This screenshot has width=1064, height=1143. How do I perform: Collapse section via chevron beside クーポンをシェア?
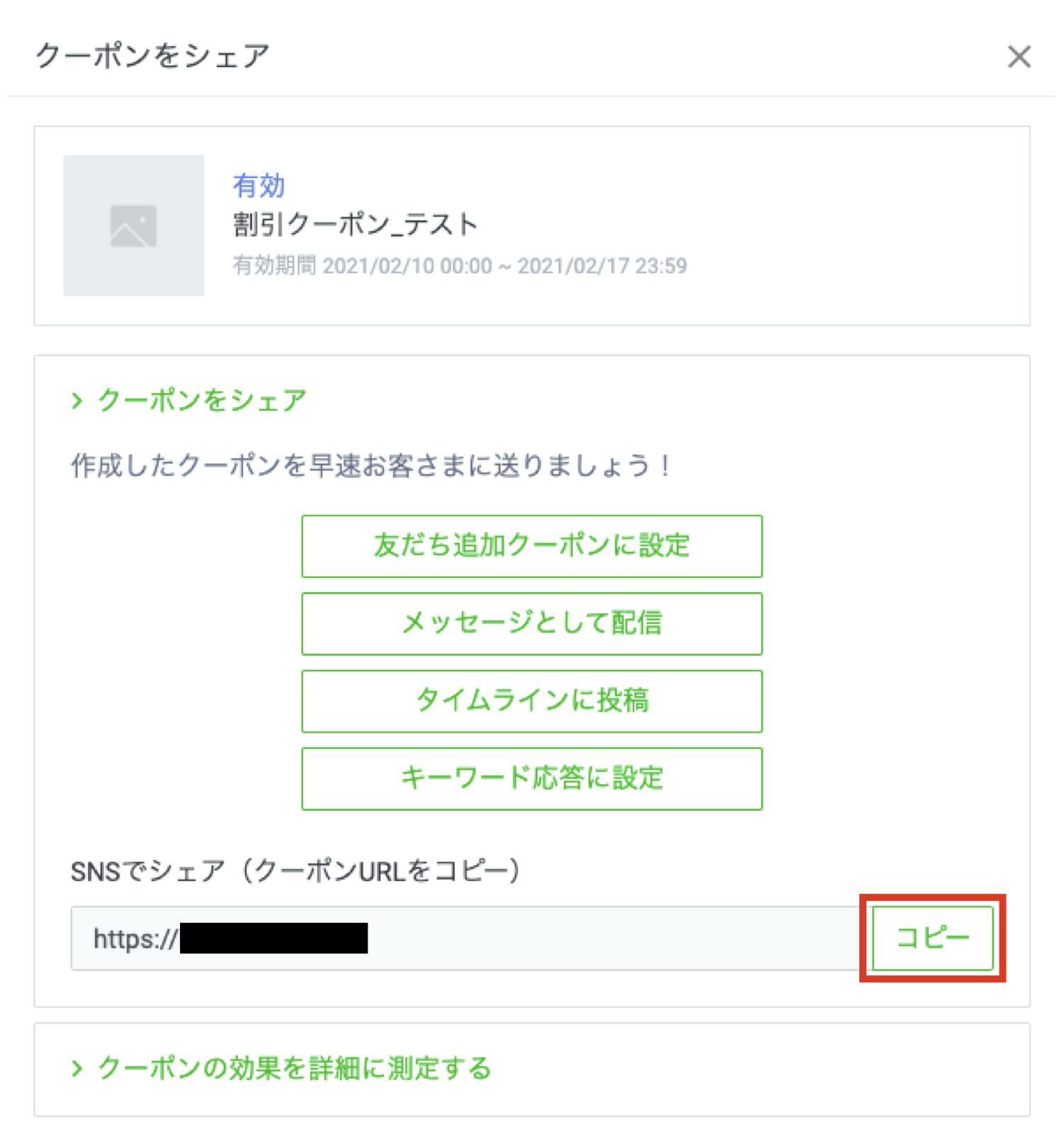(77, 401)
